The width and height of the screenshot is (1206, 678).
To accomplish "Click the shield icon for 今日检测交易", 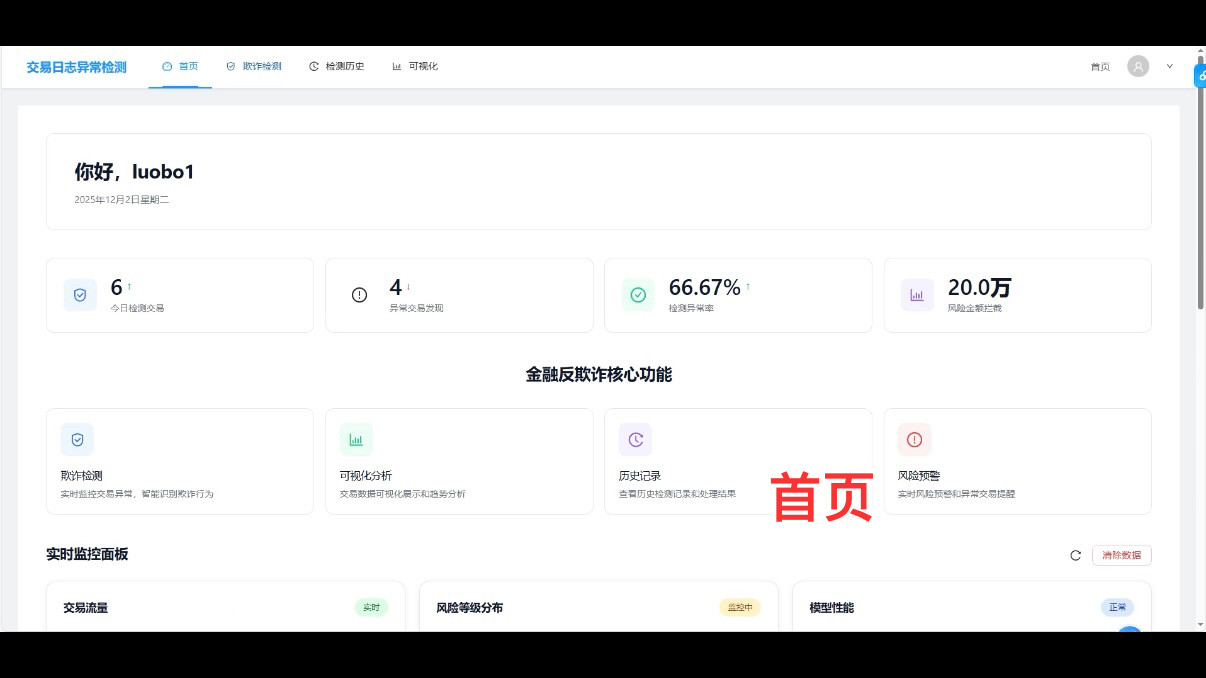I will (x=80, y=295).
